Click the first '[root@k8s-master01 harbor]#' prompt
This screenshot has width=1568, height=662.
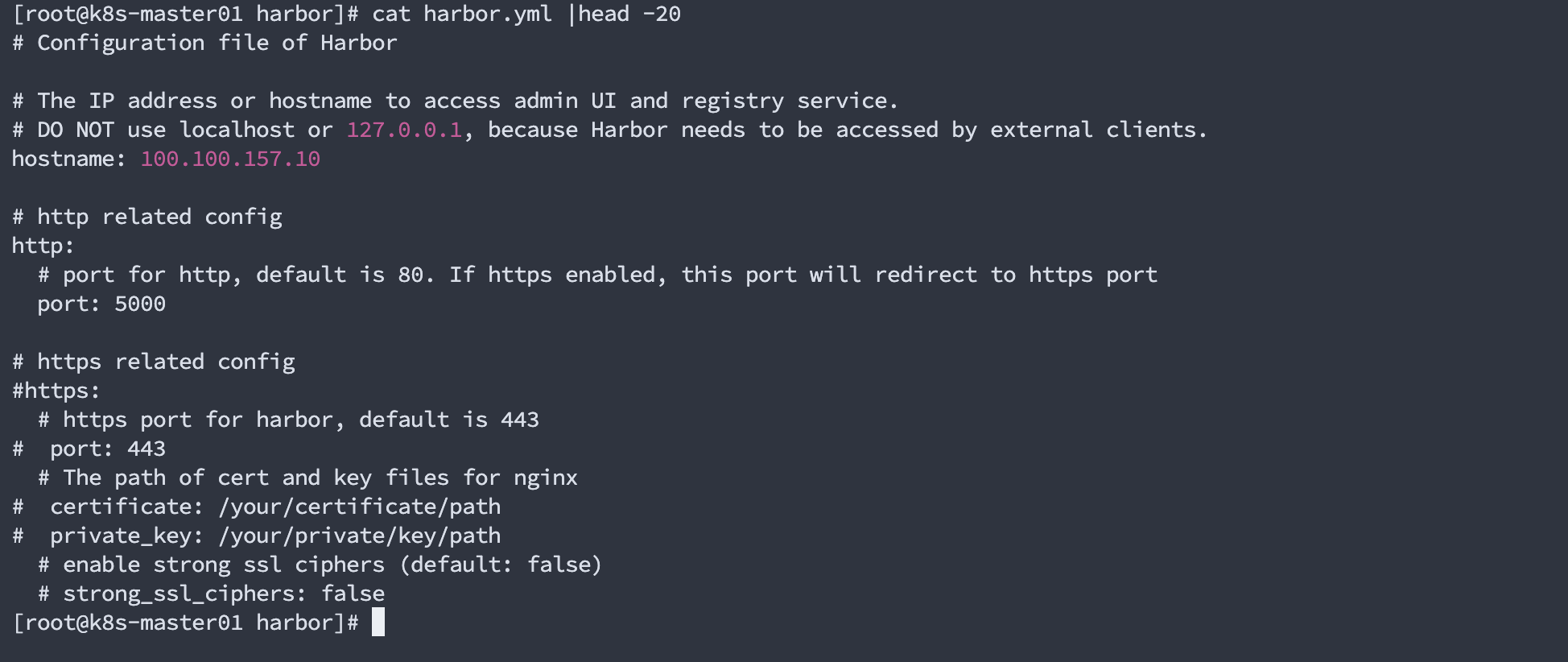click(x=186, y=14)
